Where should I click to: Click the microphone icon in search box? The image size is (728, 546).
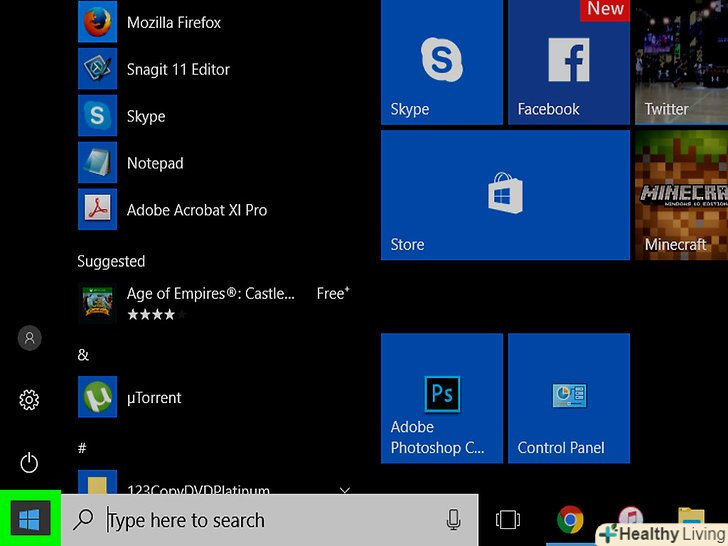453,520
